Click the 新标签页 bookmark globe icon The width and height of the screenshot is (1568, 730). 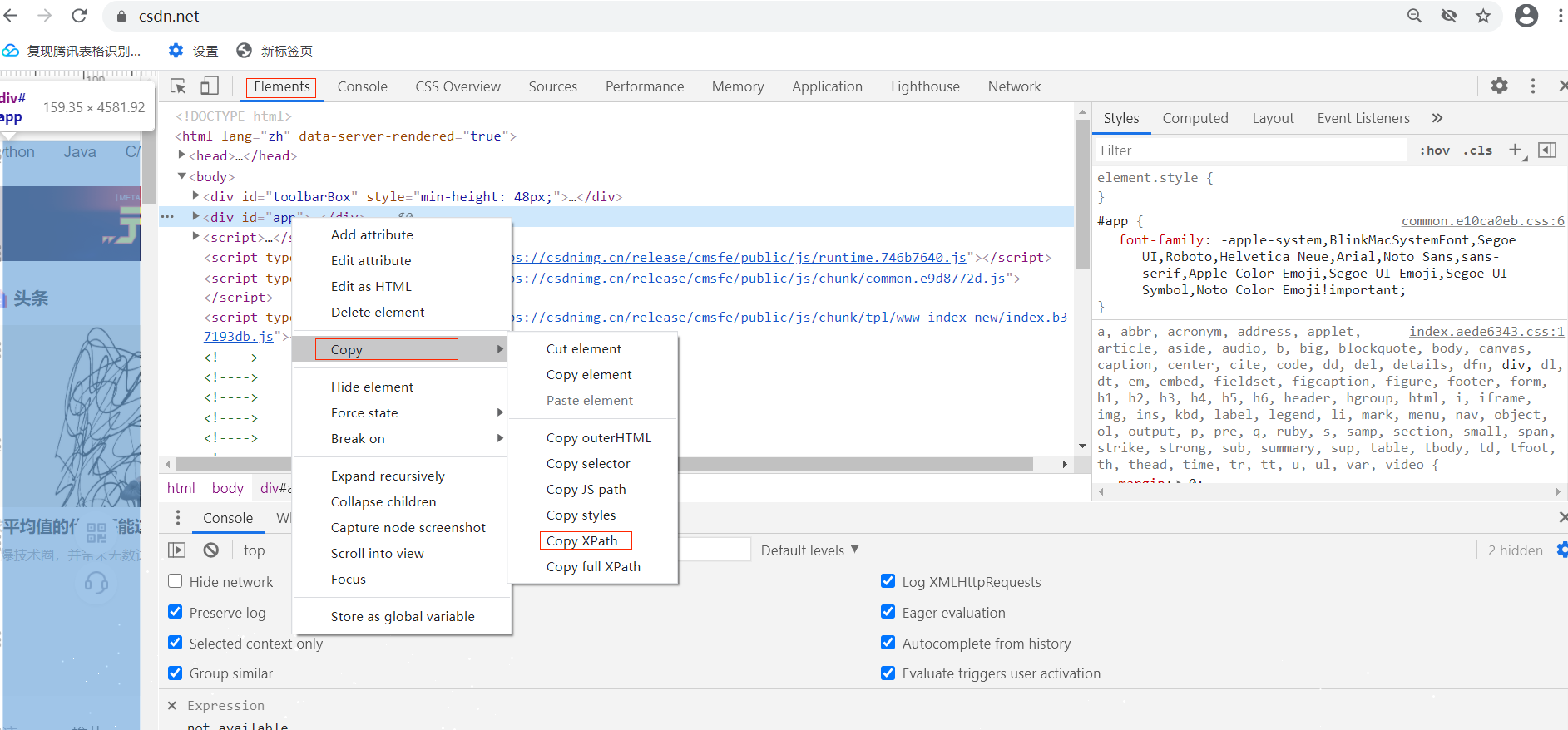click(x=244, y=51)
